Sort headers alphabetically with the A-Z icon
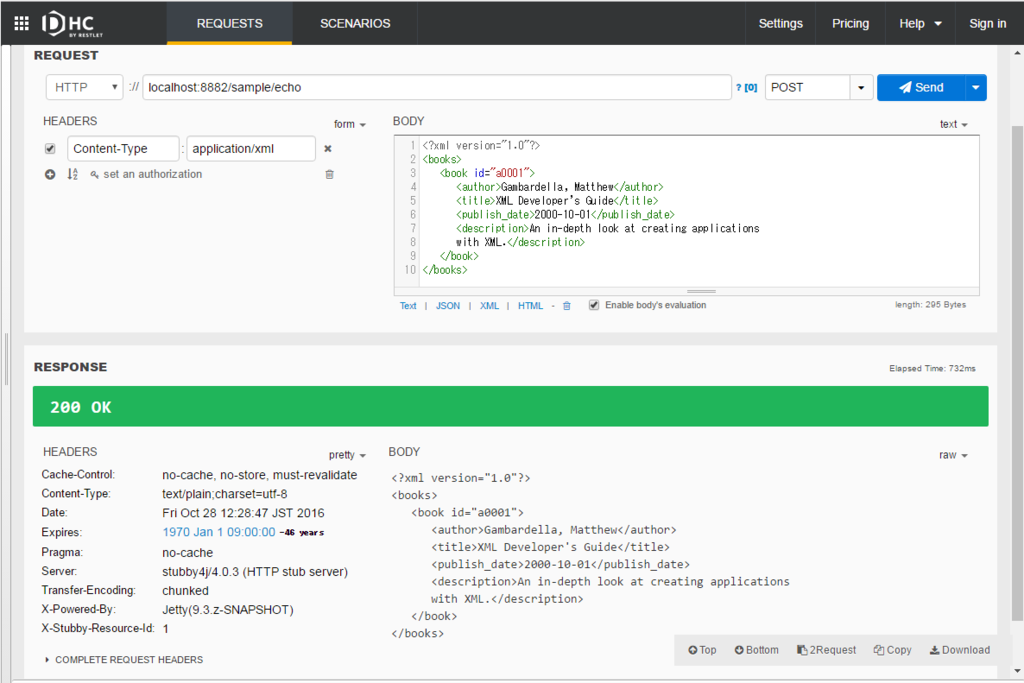The image size is (1024, 683). coord(72,174)
